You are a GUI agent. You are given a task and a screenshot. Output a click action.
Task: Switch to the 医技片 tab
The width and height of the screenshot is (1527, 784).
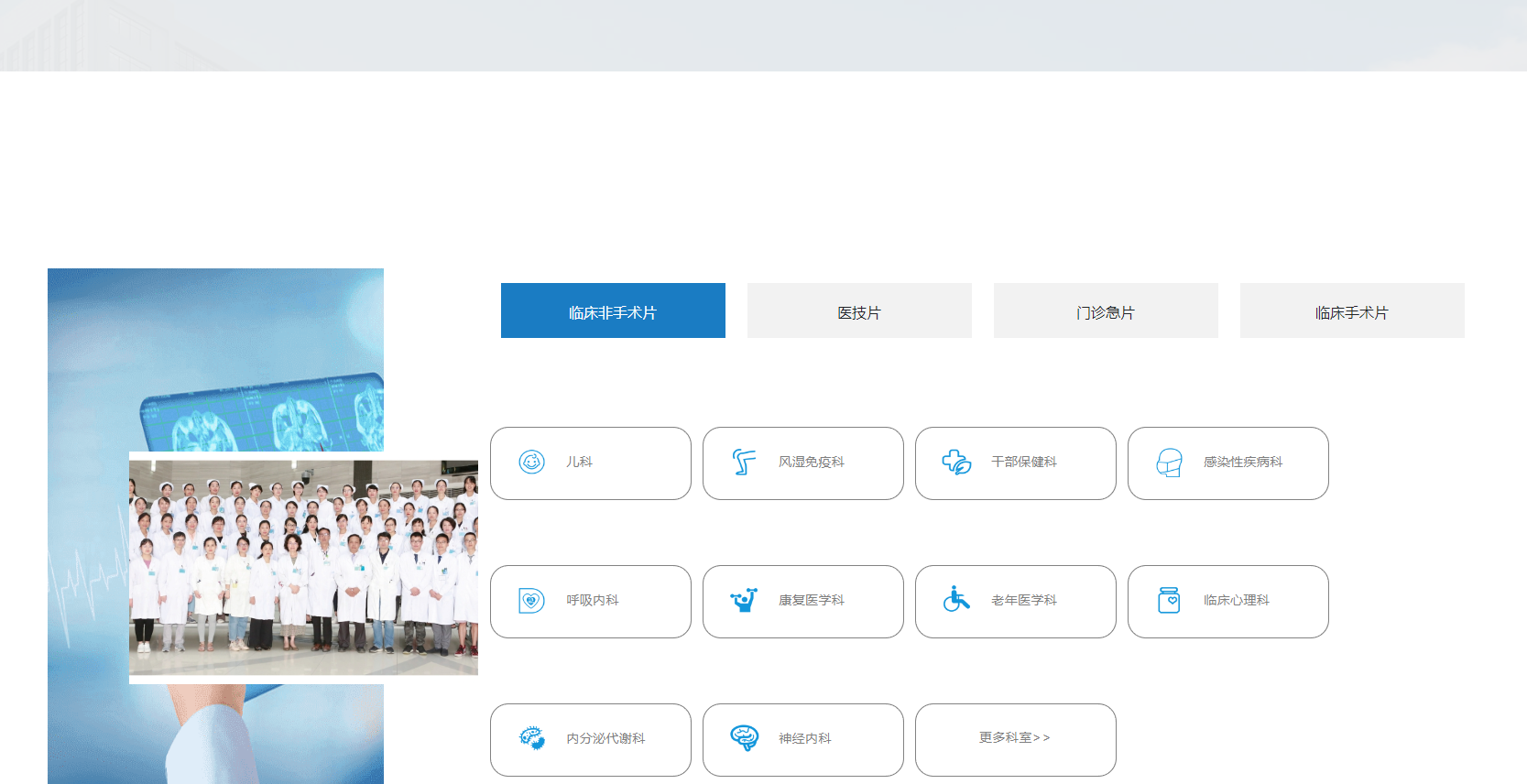click(x=859, y=310)
